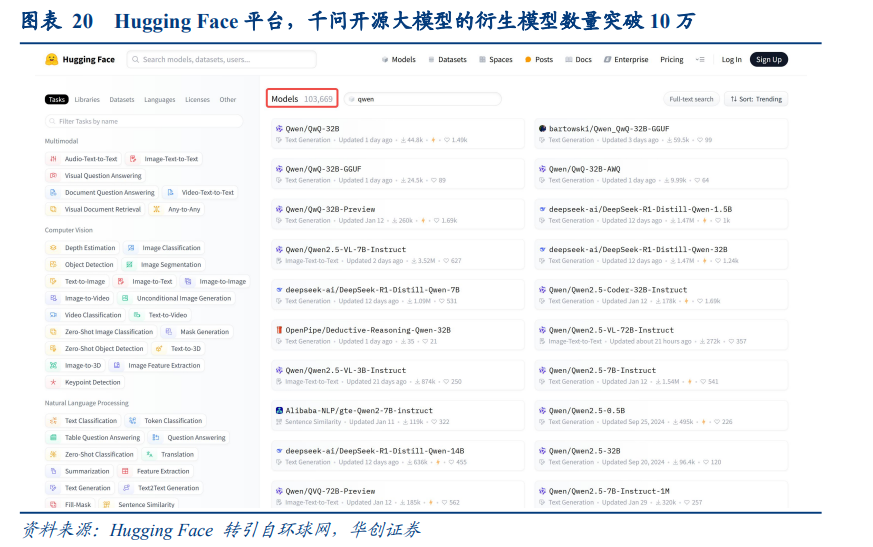Select the Text-to-Video task icon
This screenshot has height=547, width=873.
[137, 315]
